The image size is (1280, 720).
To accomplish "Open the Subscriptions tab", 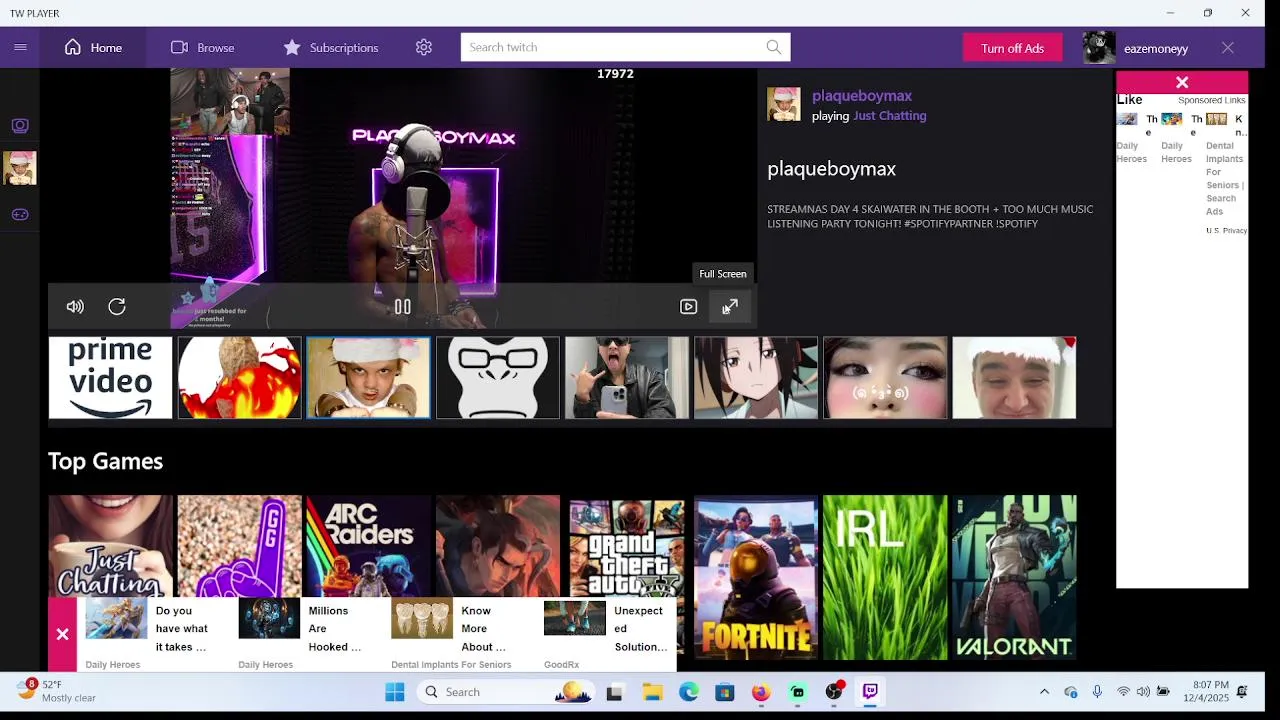I will coord(330,47).
